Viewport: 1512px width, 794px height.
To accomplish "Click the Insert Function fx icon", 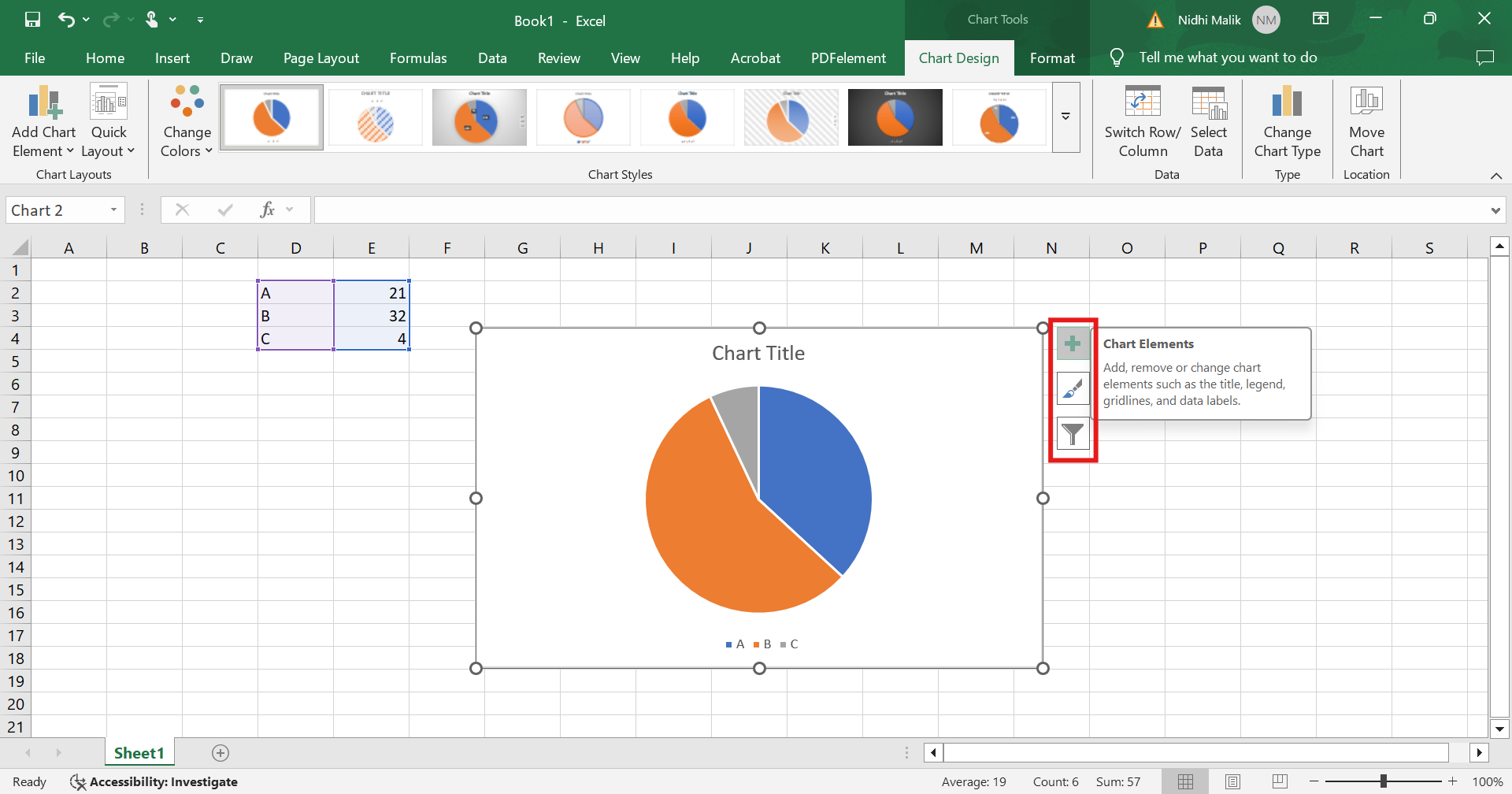I will pyautogui.click(x=268, y=210).
